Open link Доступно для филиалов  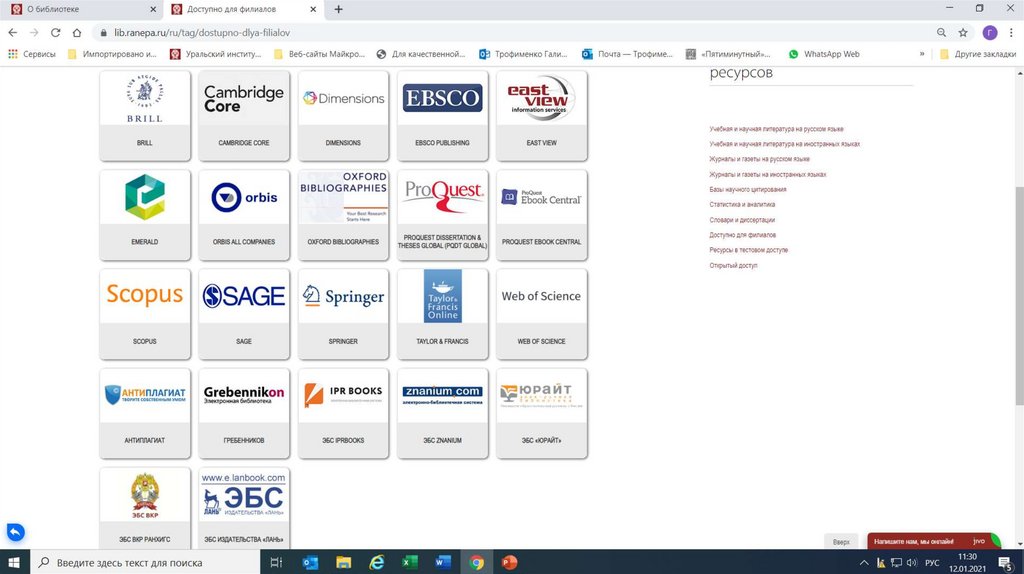[x=743, y=235]
